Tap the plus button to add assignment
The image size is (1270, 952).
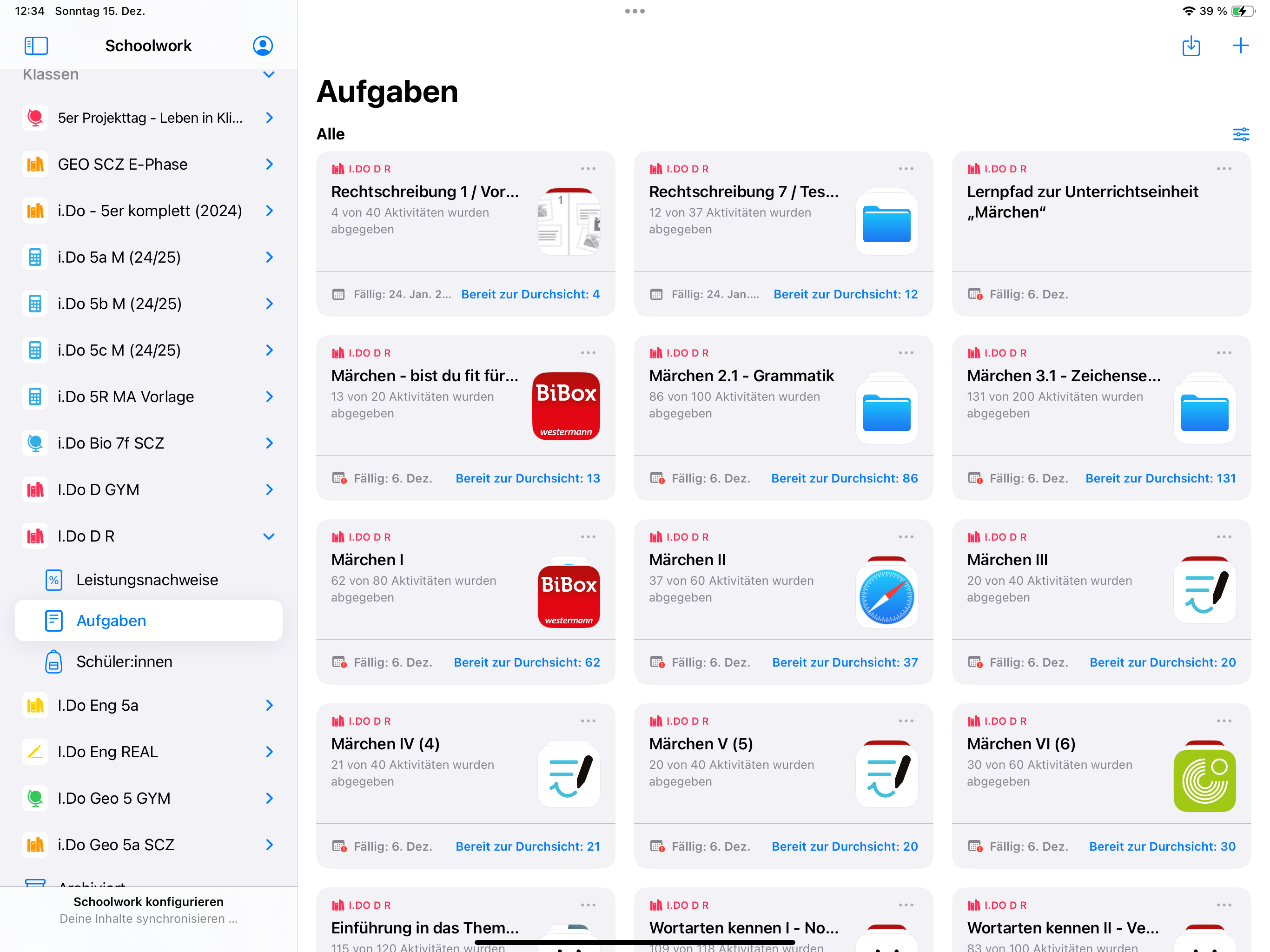[x=1240, y=46]
